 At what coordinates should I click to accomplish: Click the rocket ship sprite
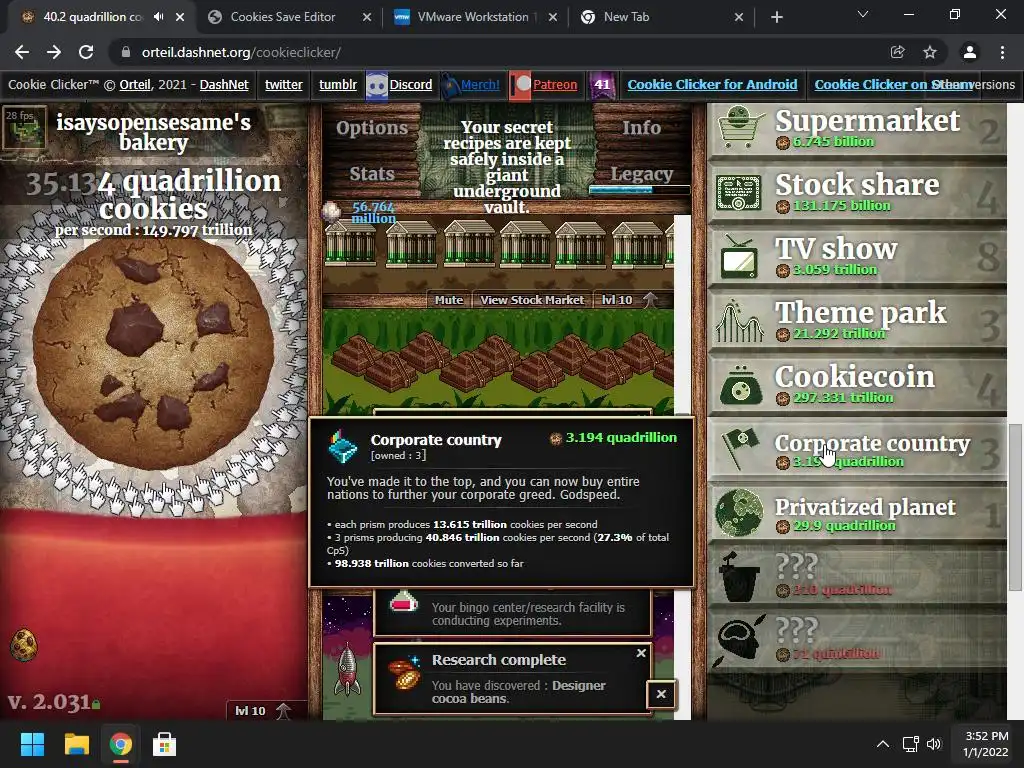pyautogui.click(x=347, y=669)
